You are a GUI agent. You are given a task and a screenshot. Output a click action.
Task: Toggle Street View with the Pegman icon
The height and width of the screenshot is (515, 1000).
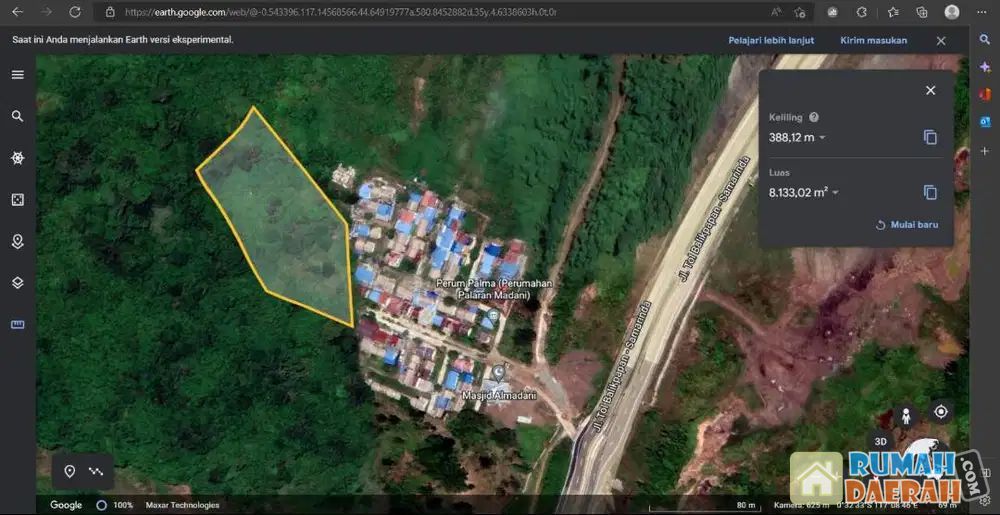(x=906, y=415)
